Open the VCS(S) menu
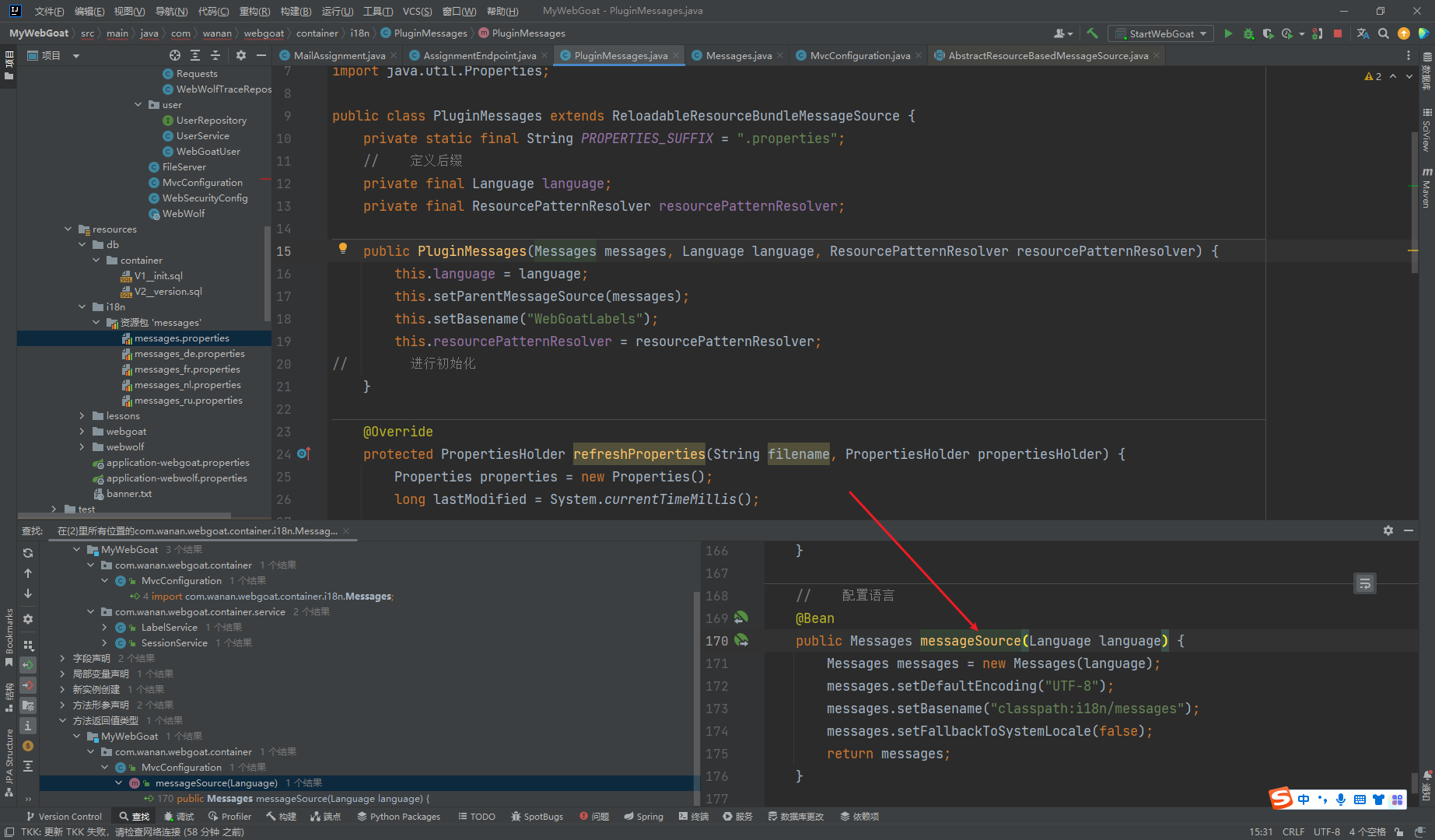Viewport: 1435px width, 840px height. tap(417, 11)
